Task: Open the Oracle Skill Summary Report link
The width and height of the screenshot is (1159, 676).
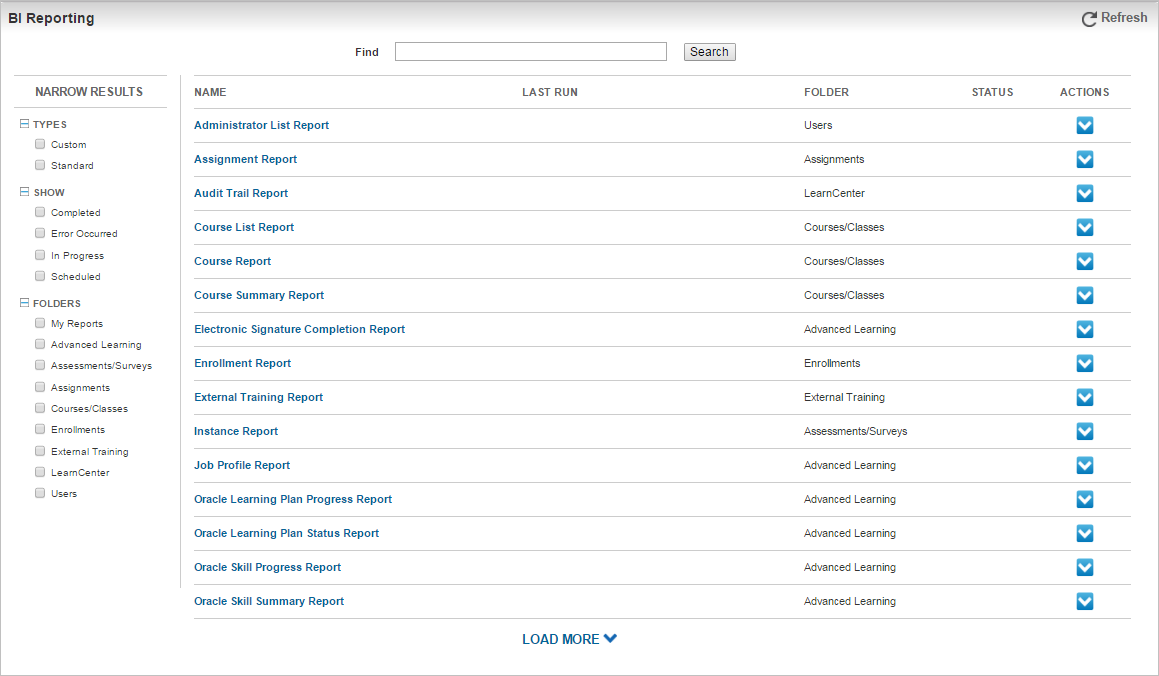Action: tap(269, 601)
